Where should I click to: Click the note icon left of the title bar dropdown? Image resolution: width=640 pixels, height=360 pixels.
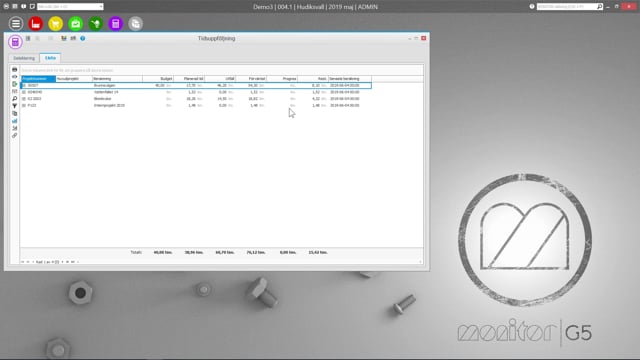click(x=32, y=7)
